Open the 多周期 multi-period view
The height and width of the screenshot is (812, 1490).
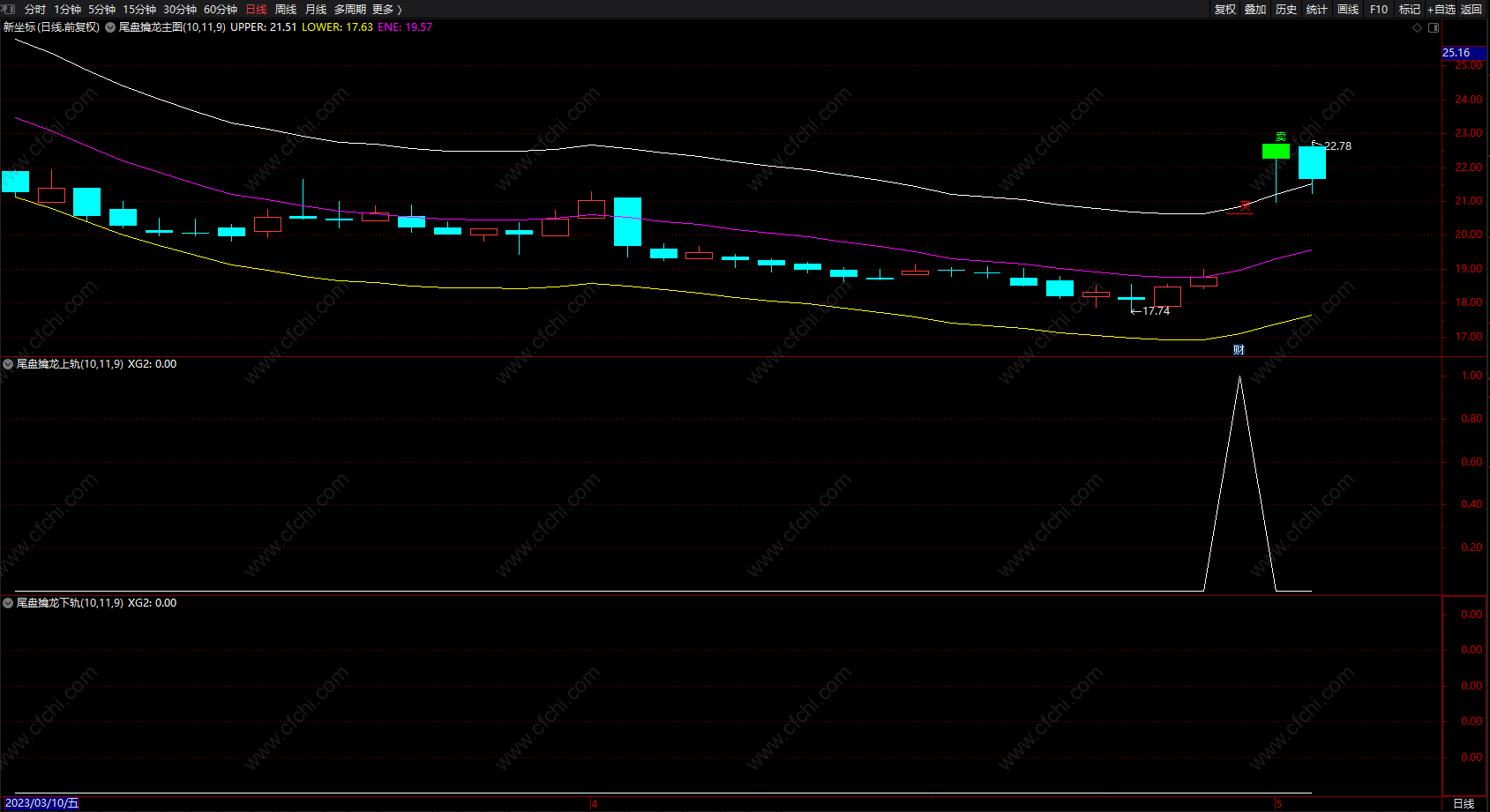[350, 9]
